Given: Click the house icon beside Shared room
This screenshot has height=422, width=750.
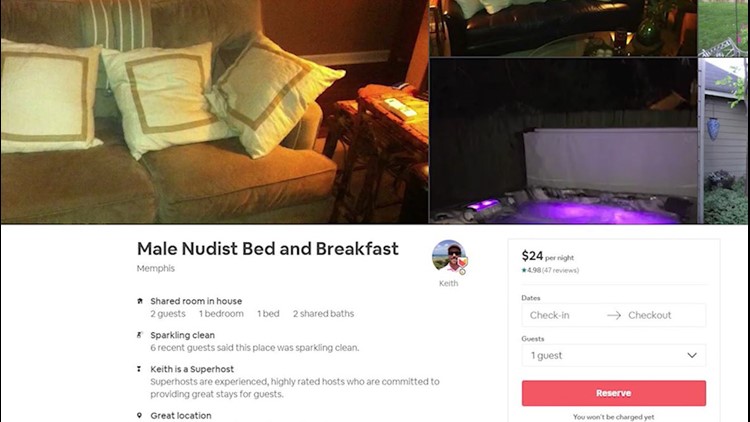Looking at the screenshot, I should click(140, 301).
